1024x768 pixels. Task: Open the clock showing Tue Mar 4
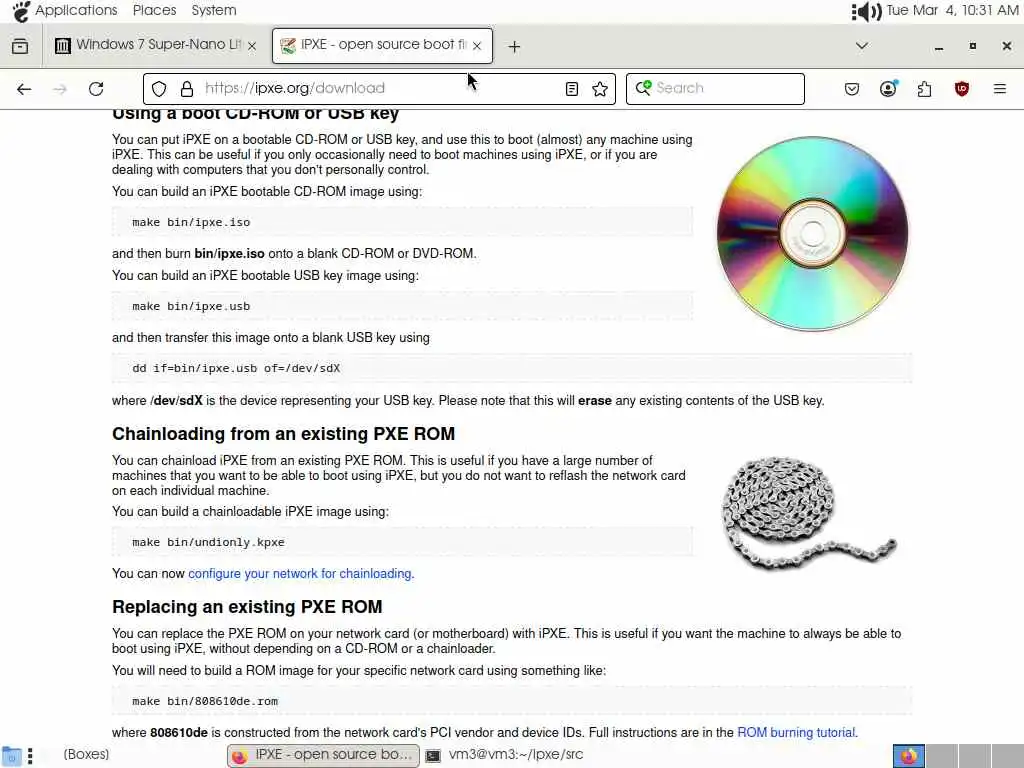coord(952,10)
